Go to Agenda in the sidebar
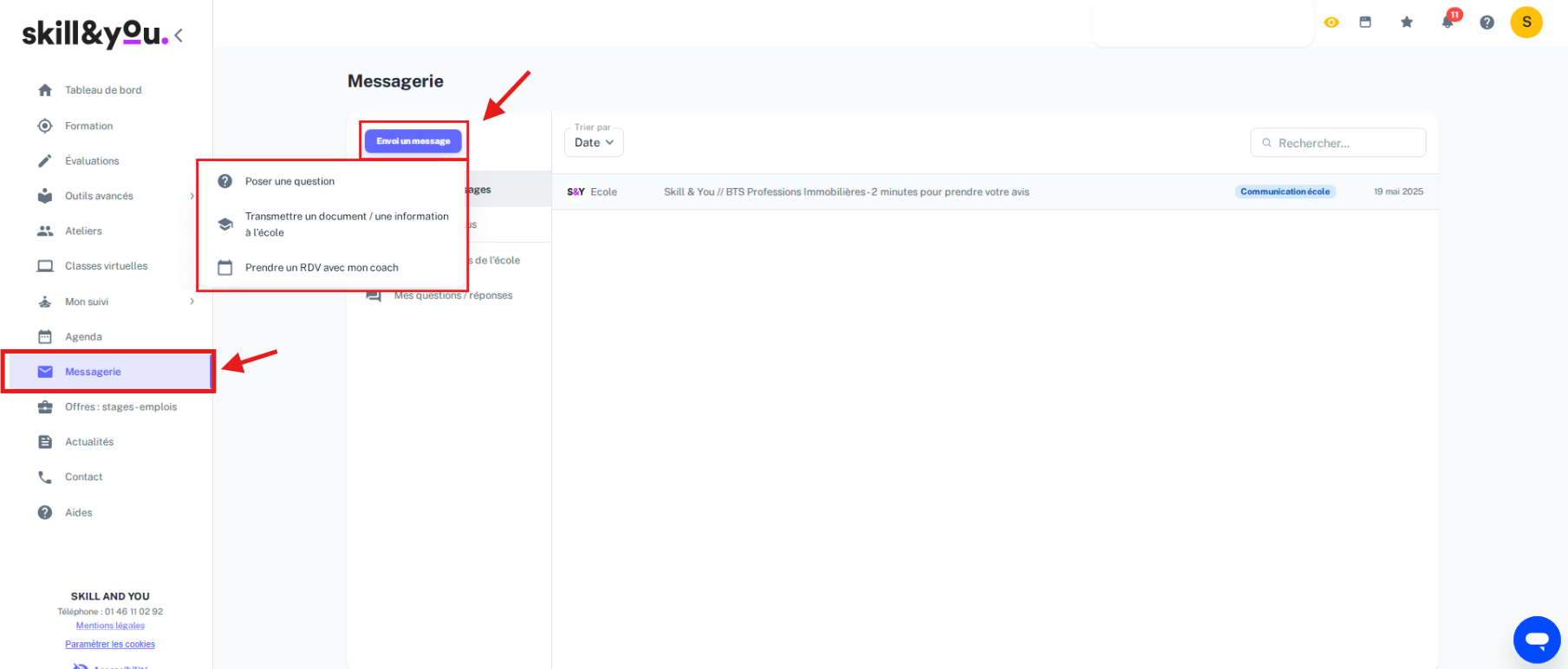1568x669 pixels. coord(83,337)
